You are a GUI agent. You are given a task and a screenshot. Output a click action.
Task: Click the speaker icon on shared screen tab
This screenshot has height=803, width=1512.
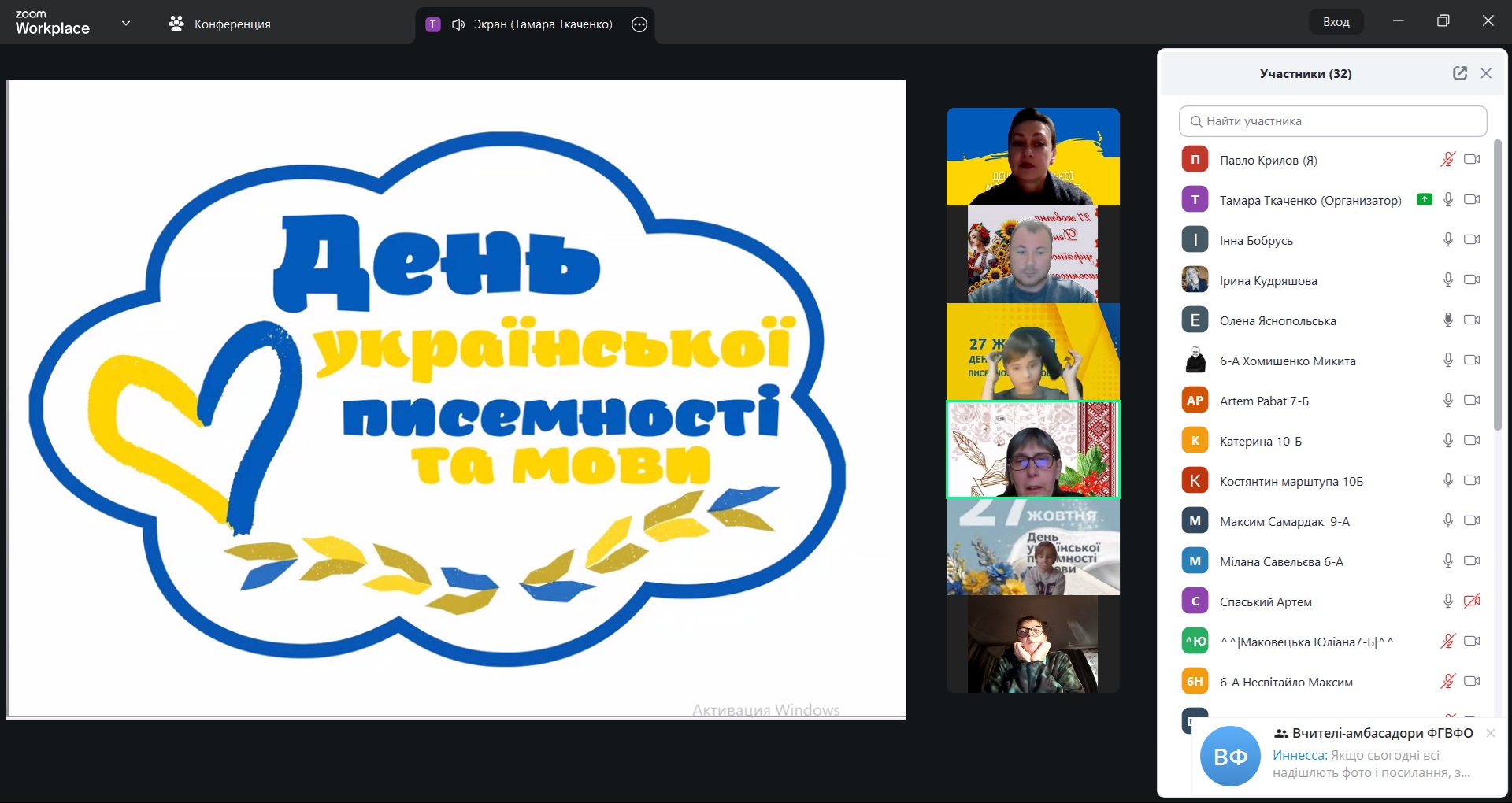point(458,24)
